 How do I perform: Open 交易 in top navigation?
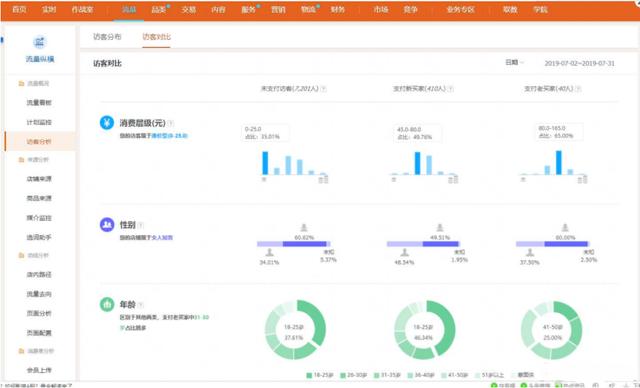tap(188, 9)
